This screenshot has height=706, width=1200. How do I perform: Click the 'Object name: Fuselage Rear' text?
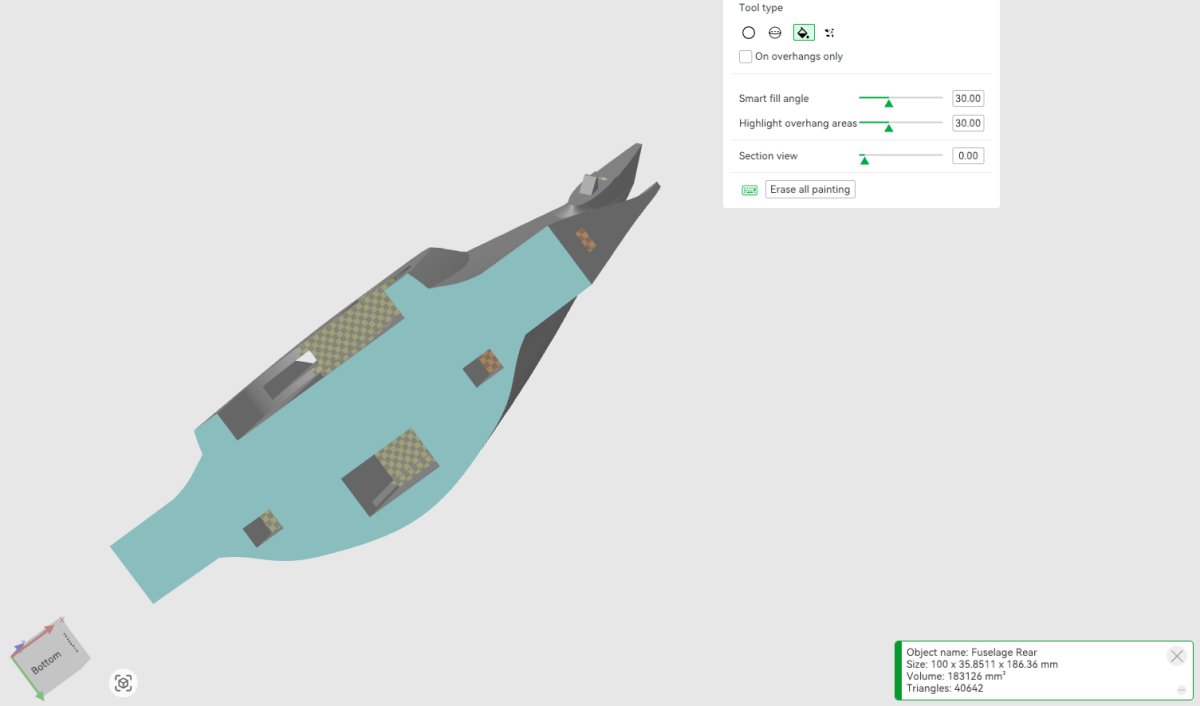click(x=971, y=652)
